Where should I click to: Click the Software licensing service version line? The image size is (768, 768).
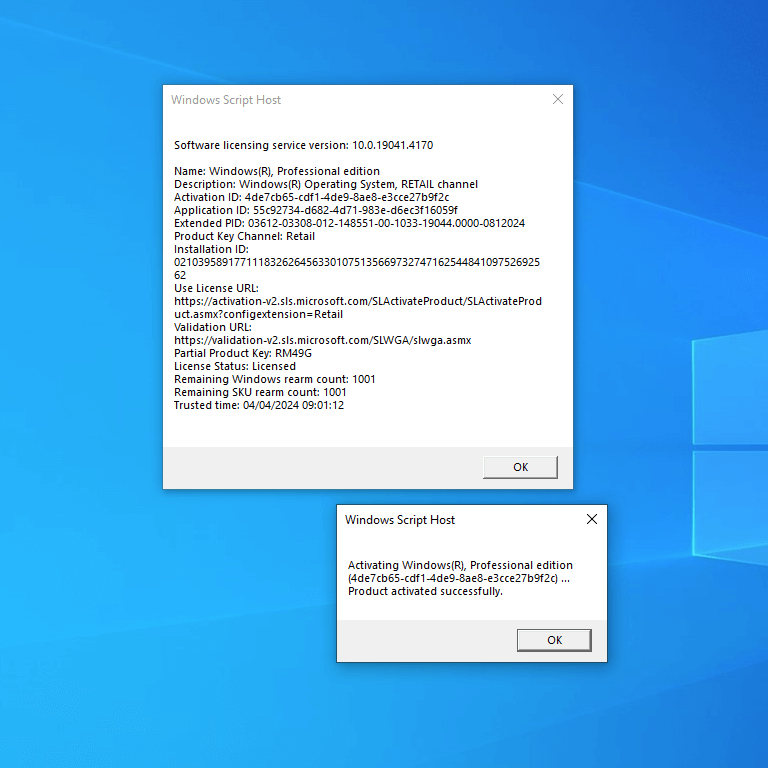point(303,145)
